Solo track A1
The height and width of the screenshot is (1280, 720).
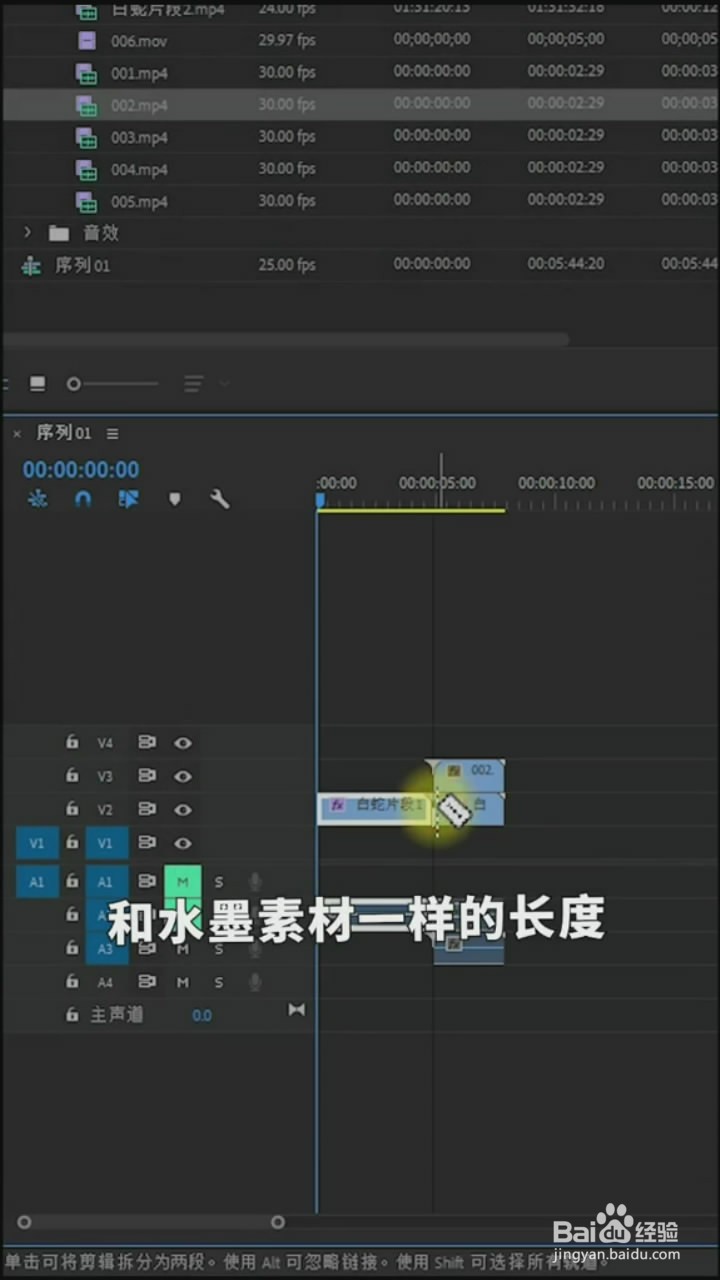click(x=219, y=882)
